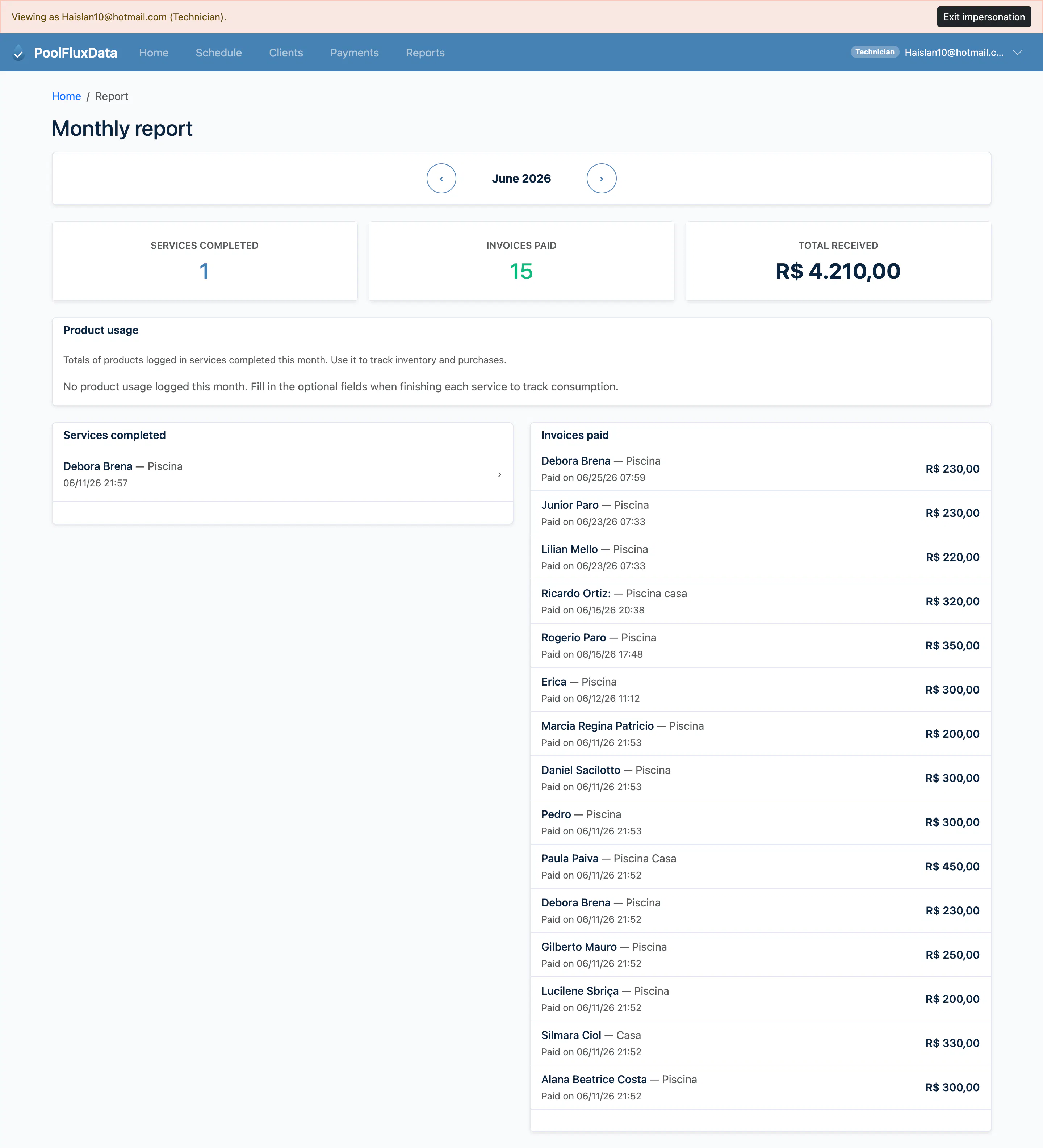Select Junior Paro invoice row
This screenshot has height=1148, width=1043.
[760, 513]
